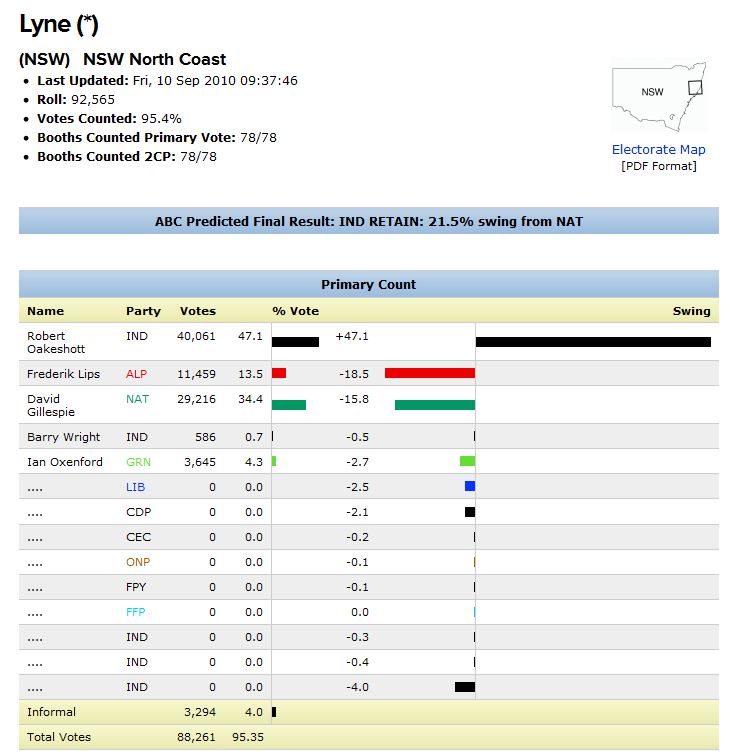Open the FFP party link

pyautogui.click(x=136, y=612)
